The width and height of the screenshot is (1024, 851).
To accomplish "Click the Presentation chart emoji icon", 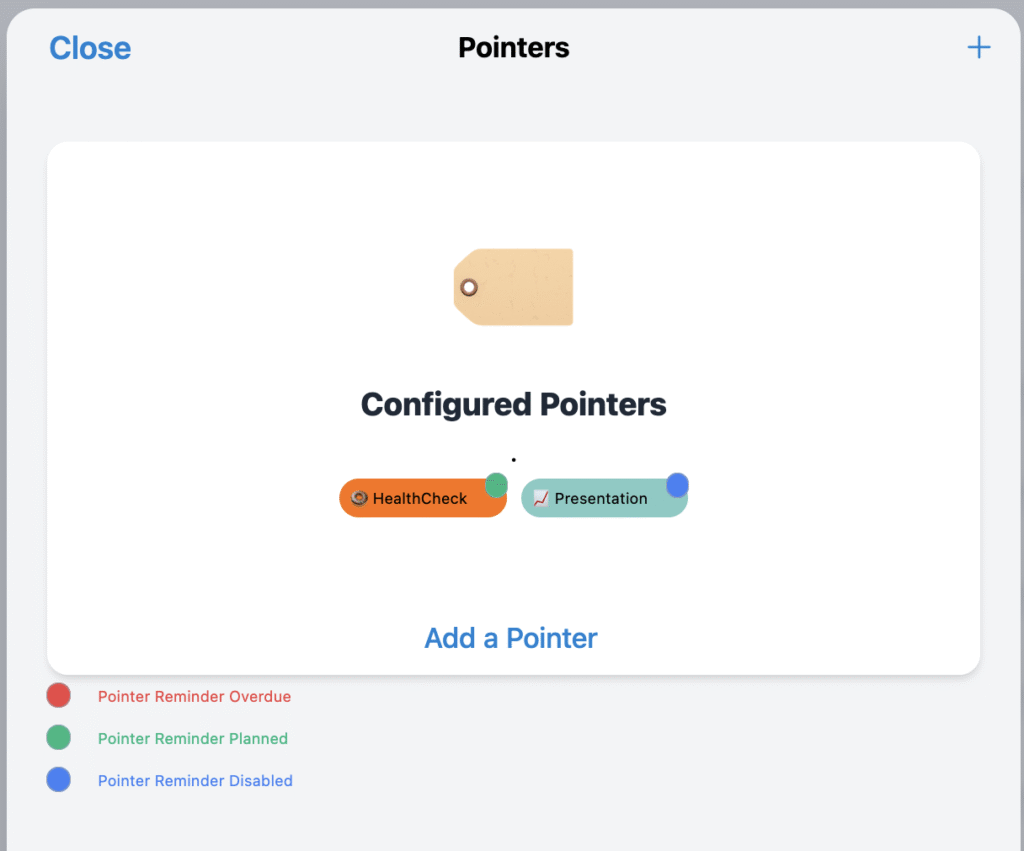I will point(541,498).
